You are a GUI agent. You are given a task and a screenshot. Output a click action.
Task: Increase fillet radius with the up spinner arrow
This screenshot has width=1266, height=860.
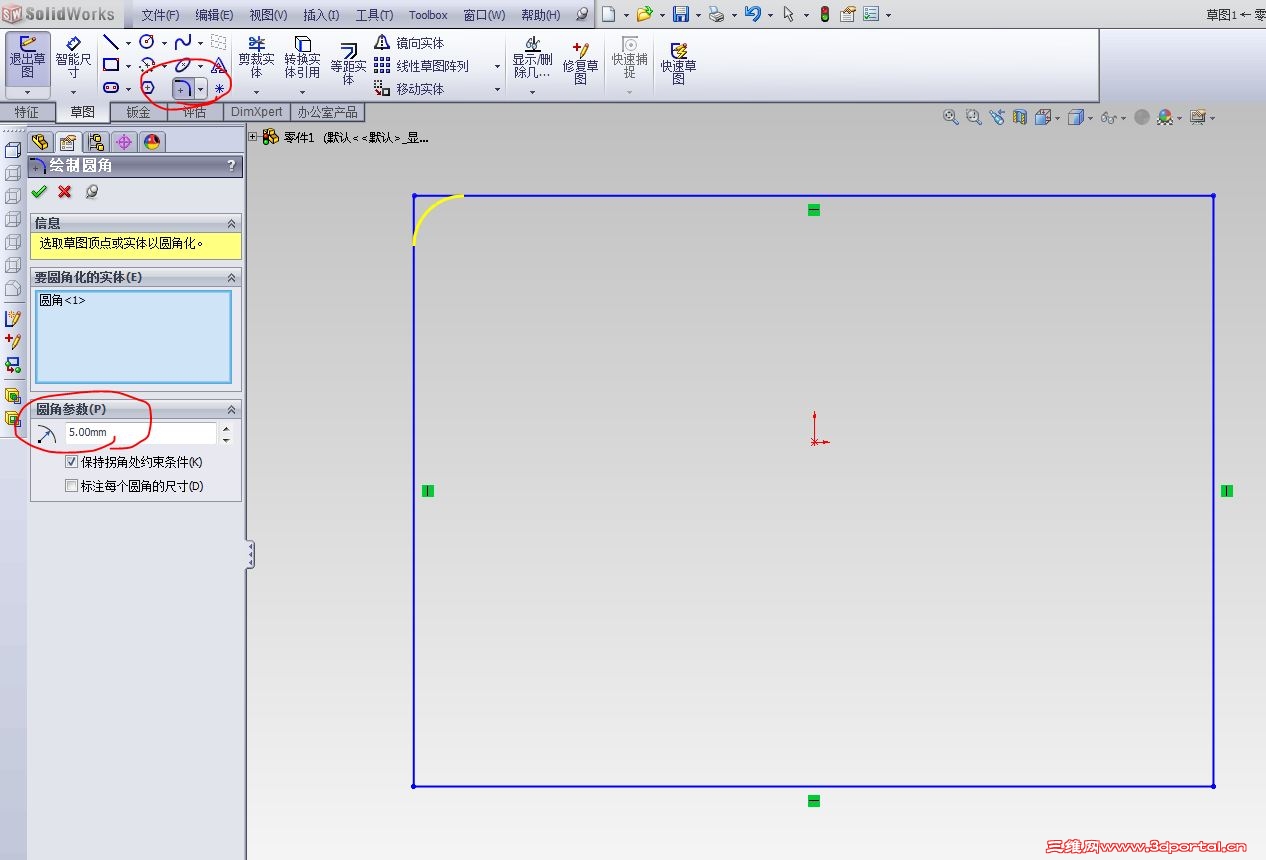tap(226, 428)
